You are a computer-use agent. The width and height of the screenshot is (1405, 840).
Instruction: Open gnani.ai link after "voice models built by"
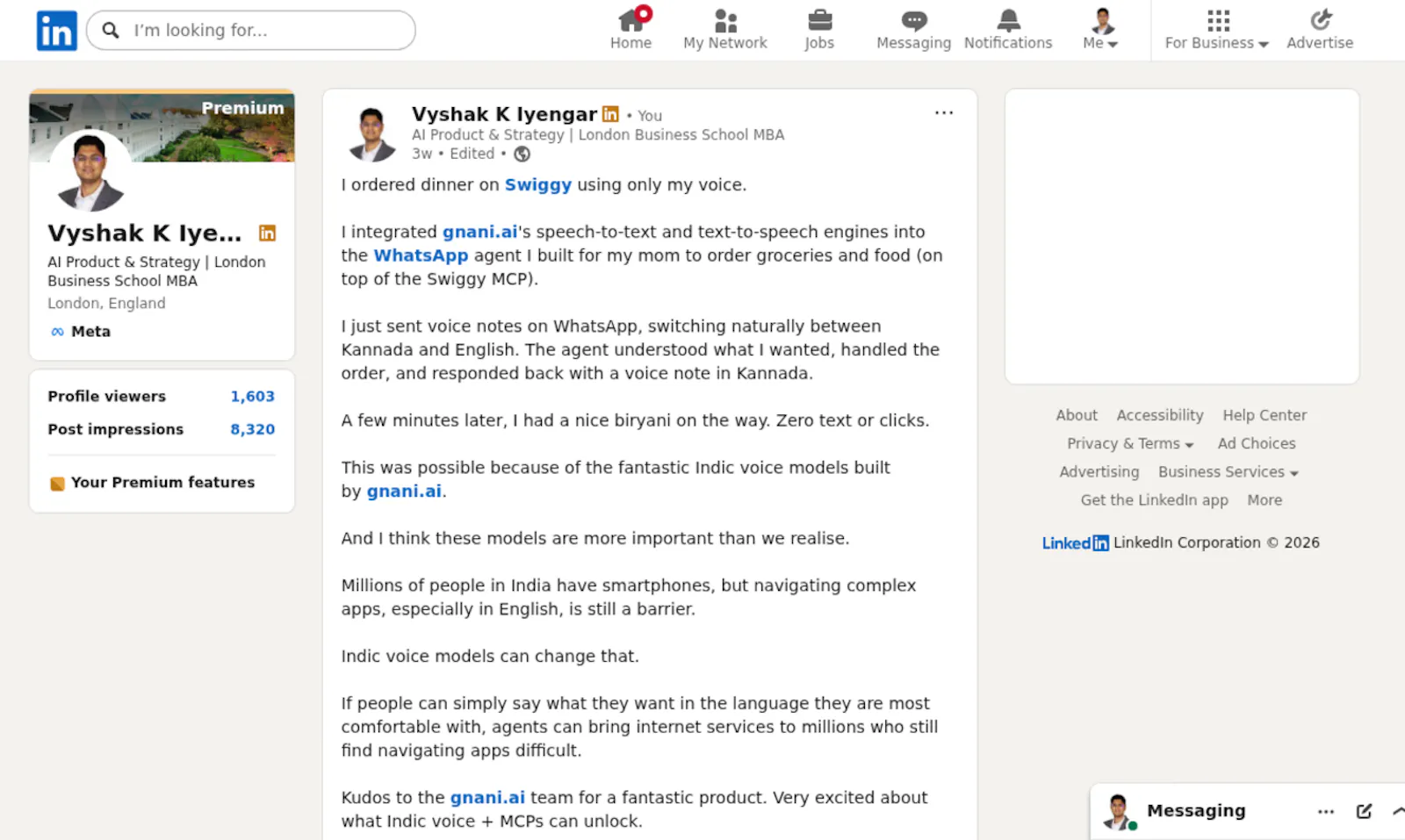404,491
